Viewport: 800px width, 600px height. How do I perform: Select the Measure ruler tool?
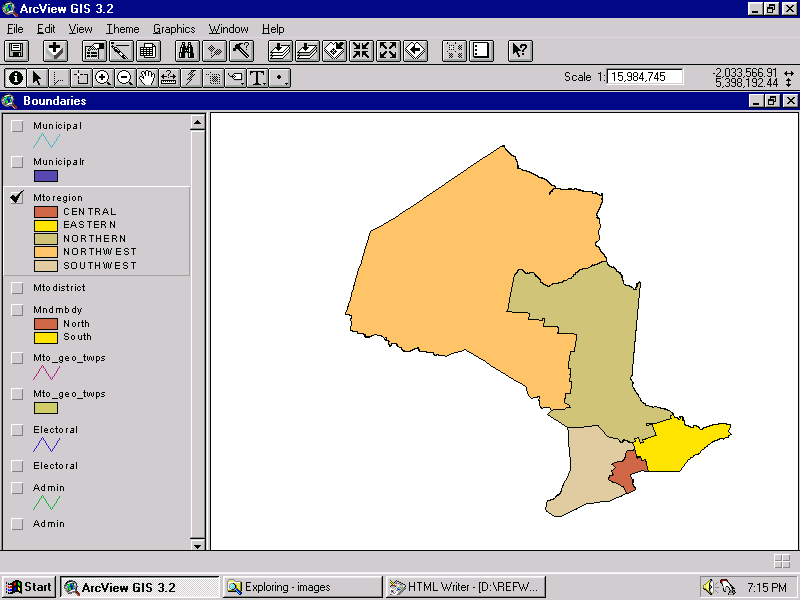(x=169, y=78)
